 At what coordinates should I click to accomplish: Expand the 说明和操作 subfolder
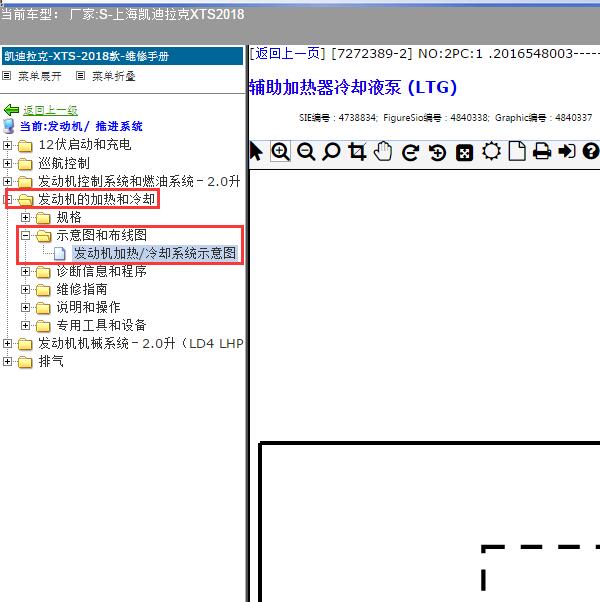click(x=25, y=307)
